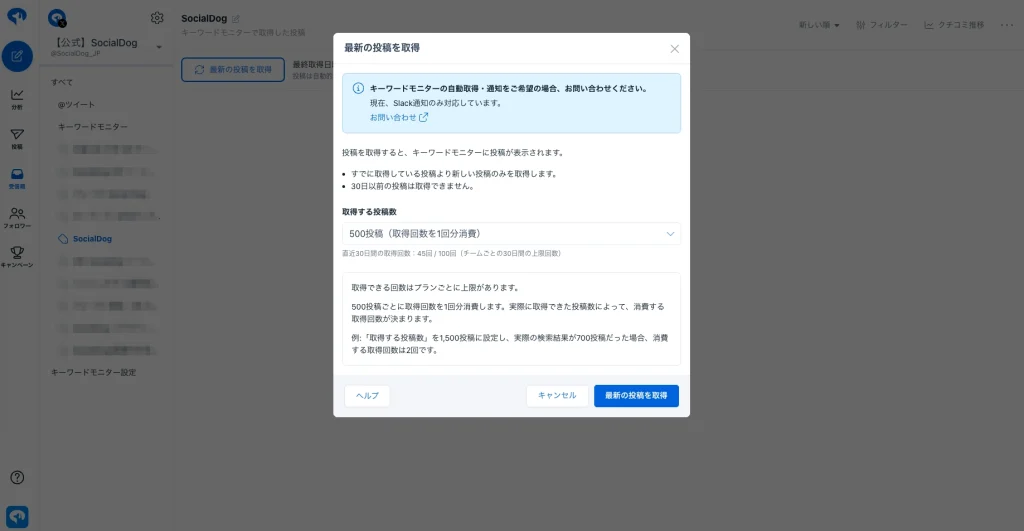Viewport: 1024px width, 531px height.
Task: Click the blue 最新の投稿を取得 confirm button
Action: 636,396
